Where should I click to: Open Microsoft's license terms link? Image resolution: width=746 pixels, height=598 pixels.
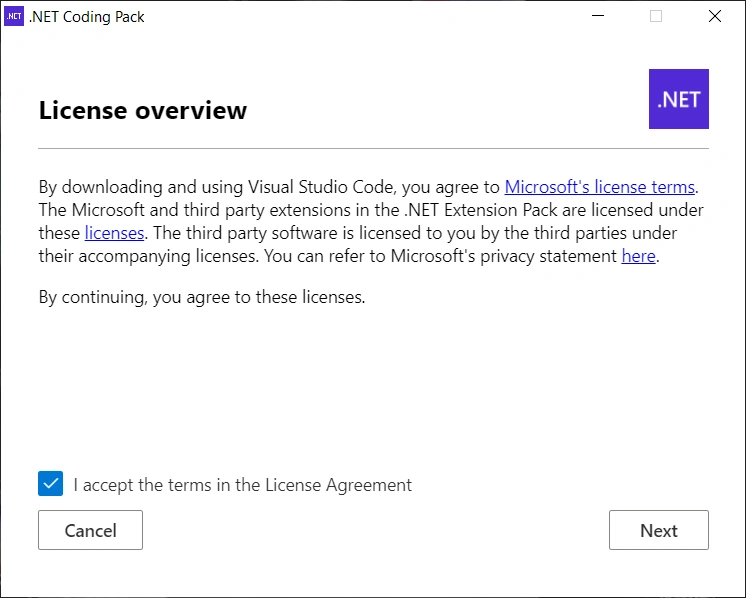coord(599,187)
